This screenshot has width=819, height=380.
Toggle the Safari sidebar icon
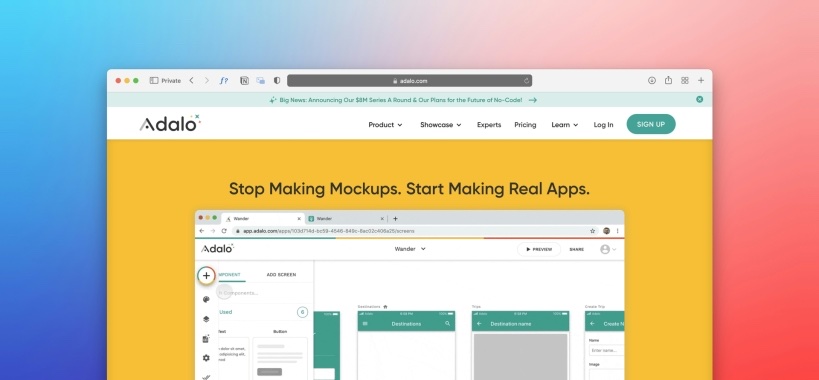pyautogui.click(x=154, y=80)
